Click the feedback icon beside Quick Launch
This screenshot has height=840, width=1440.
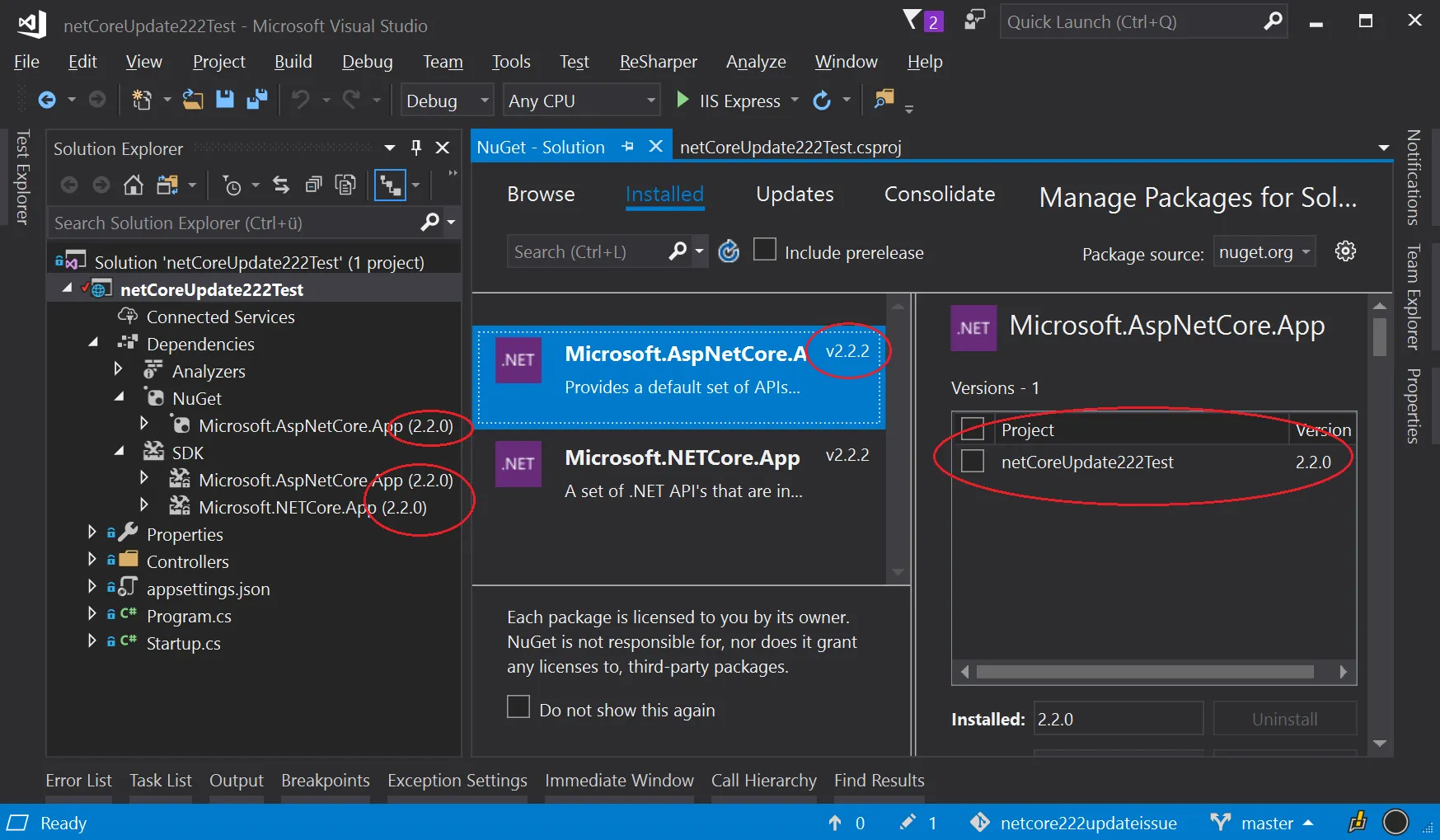pyautogui.click(x=974, y=20)
